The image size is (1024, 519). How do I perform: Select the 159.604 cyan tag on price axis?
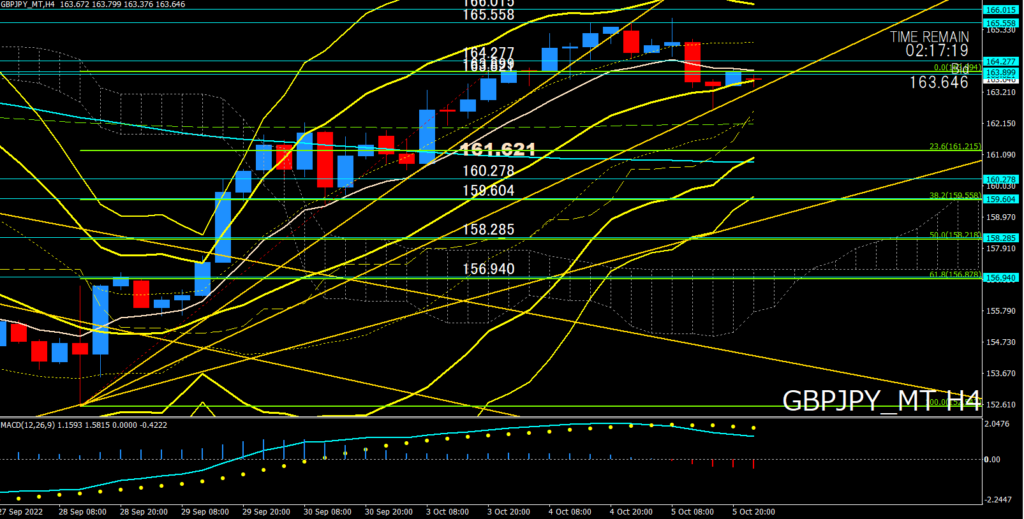click(1000, 200)
